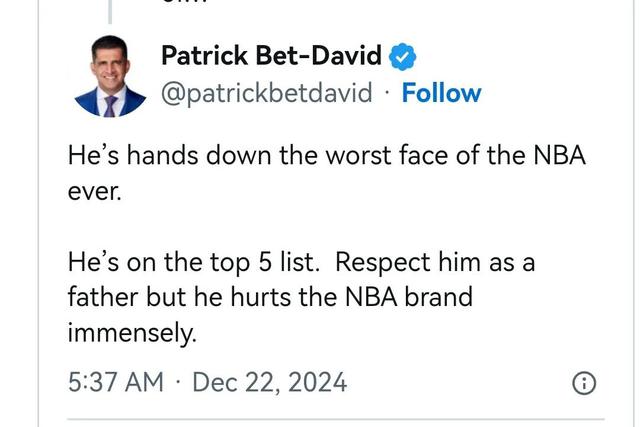Click the "He's on the top 5 list" sentence

tap(193, 263)
